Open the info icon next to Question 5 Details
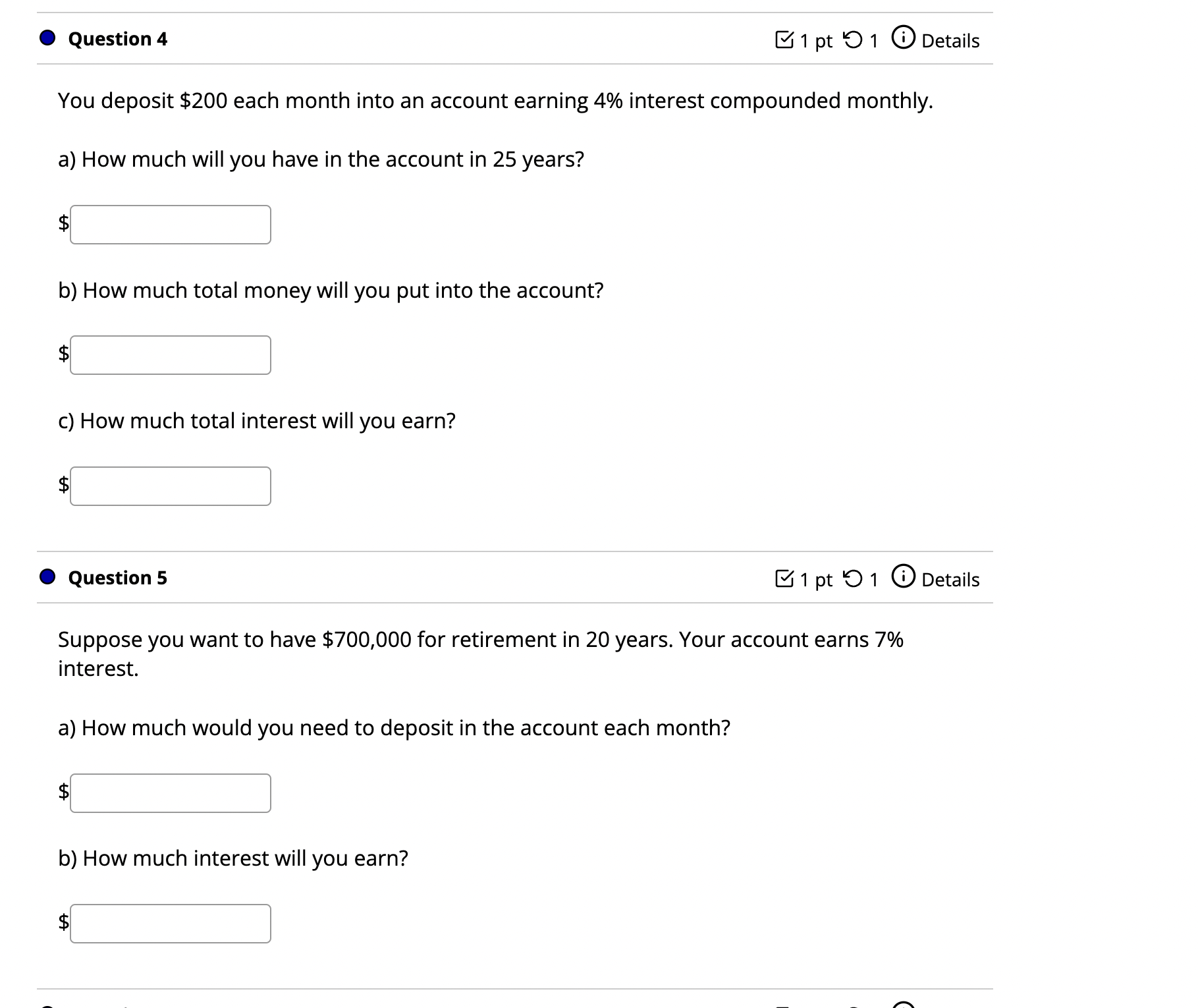 [x=903, y=578]
